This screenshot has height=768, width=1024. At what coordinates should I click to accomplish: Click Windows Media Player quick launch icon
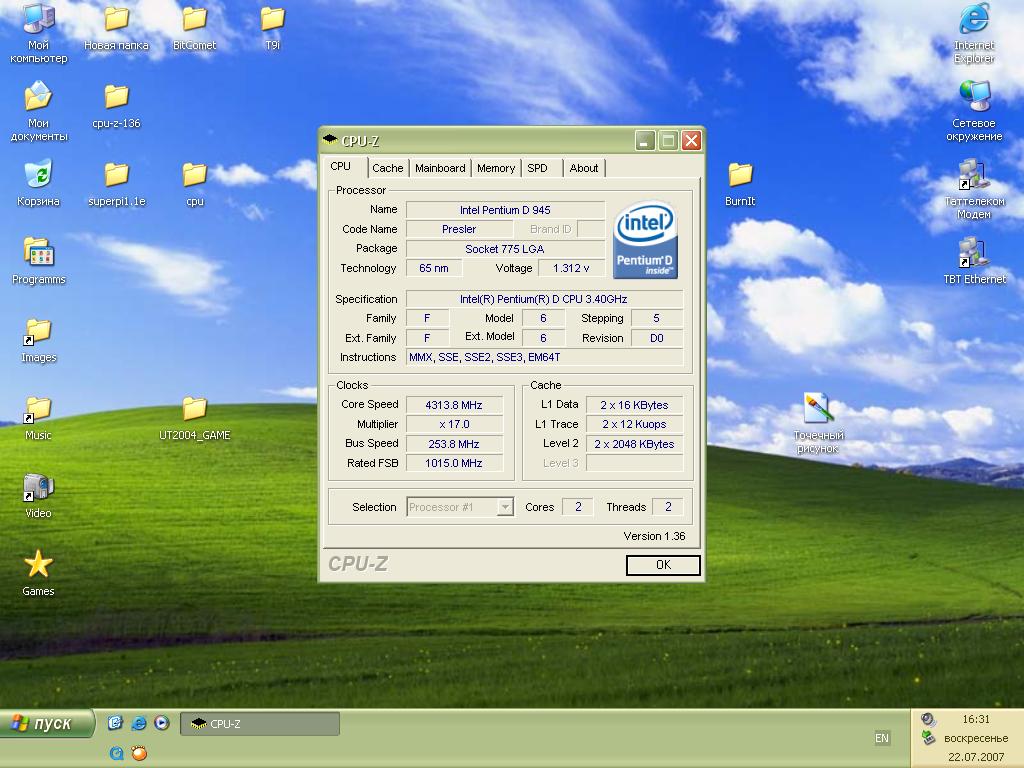[x=162, y=723]
